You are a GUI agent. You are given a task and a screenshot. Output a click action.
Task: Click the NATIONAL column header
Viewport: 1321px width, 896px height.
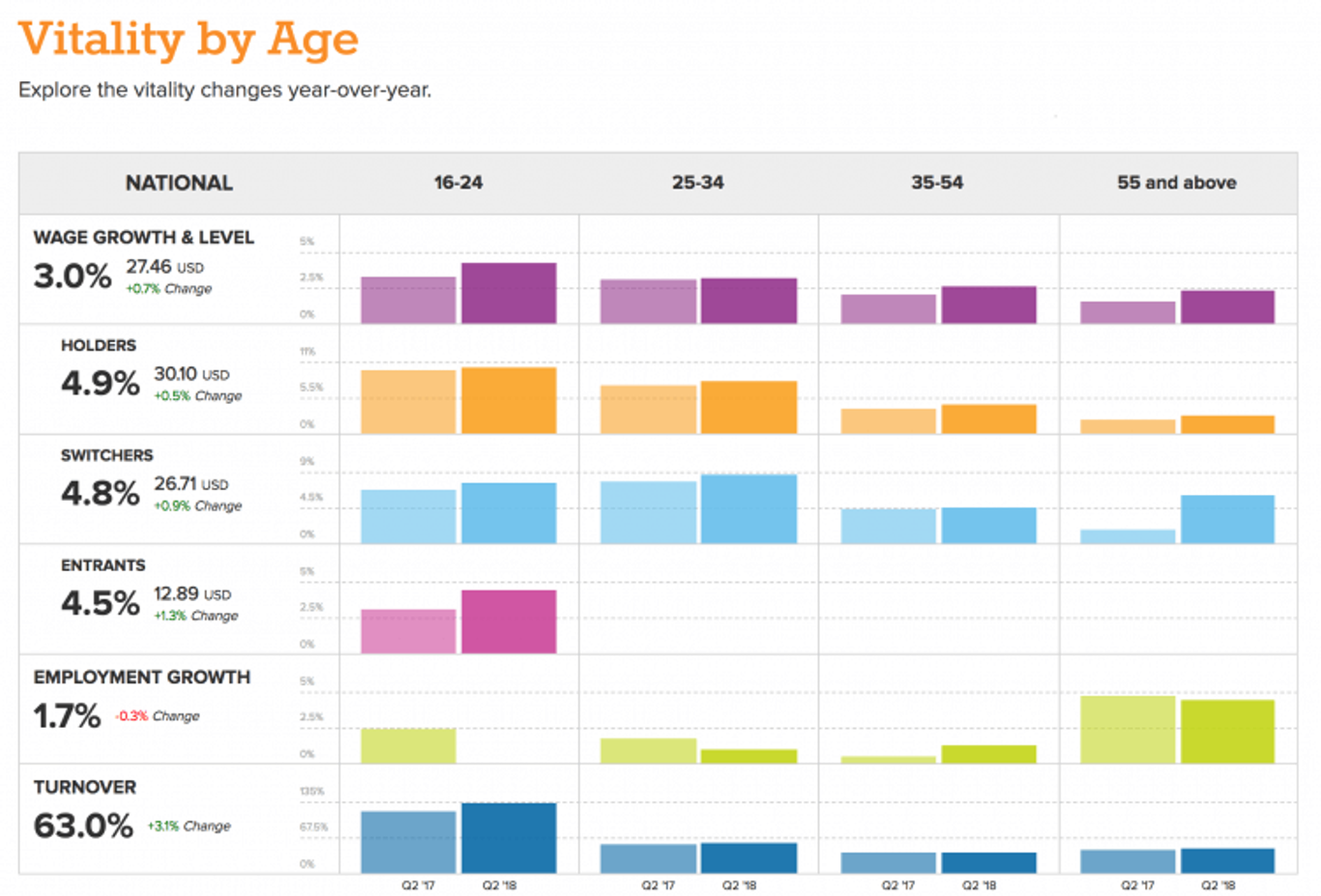point(179,182)
